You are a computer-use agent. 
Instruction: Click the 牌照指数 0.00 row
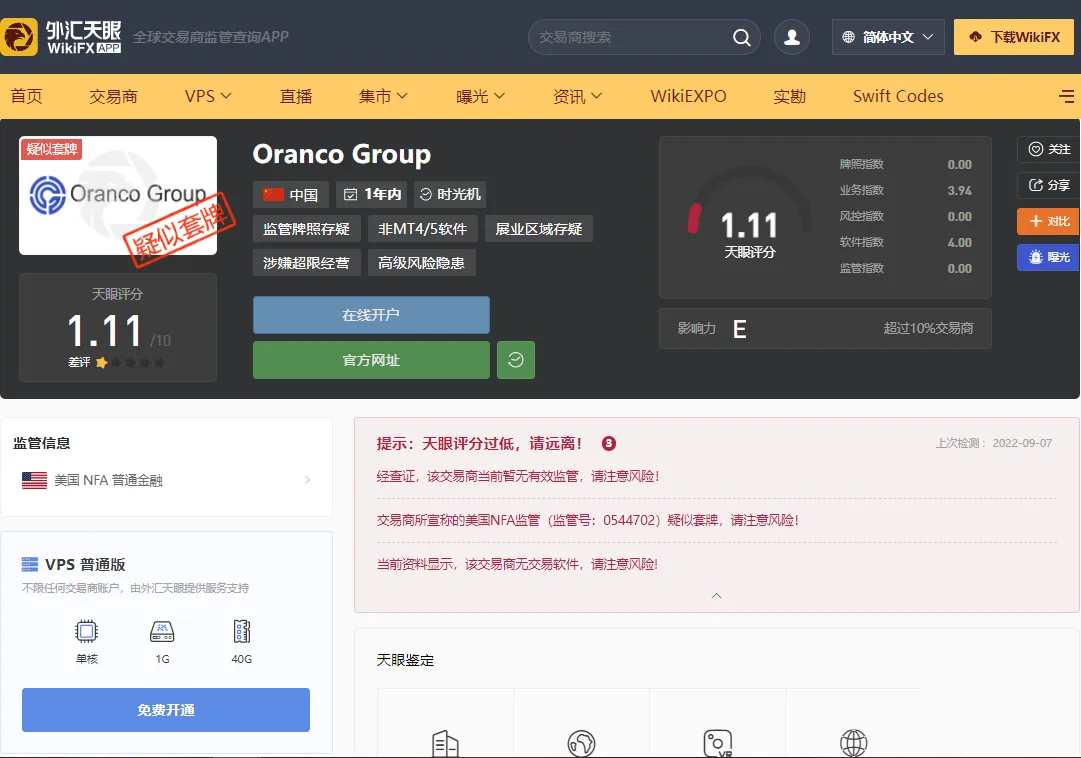pos(905,164)
